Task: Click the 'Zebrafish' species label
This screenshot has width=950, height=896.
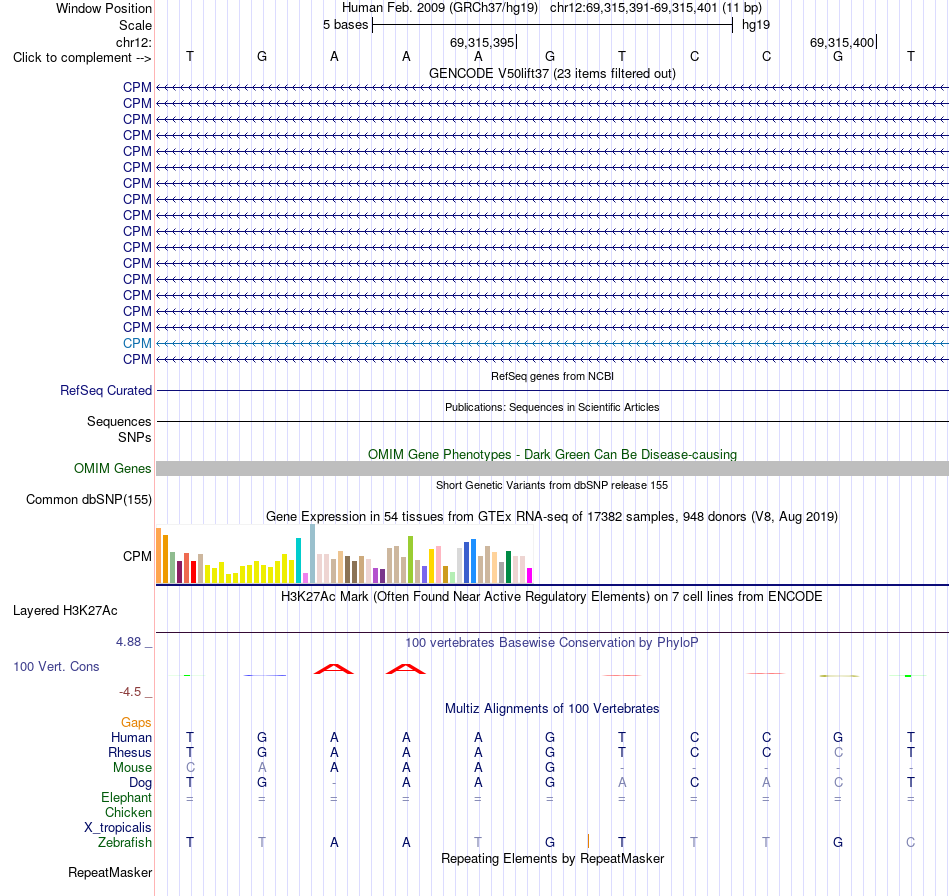Action: 124,843
